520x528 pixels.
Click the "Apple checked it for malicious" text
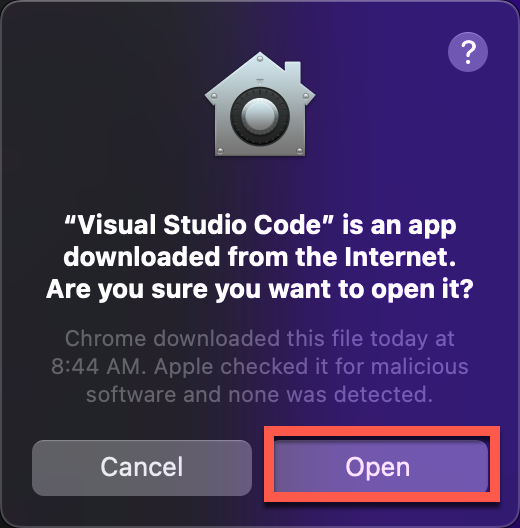(311, 367)
